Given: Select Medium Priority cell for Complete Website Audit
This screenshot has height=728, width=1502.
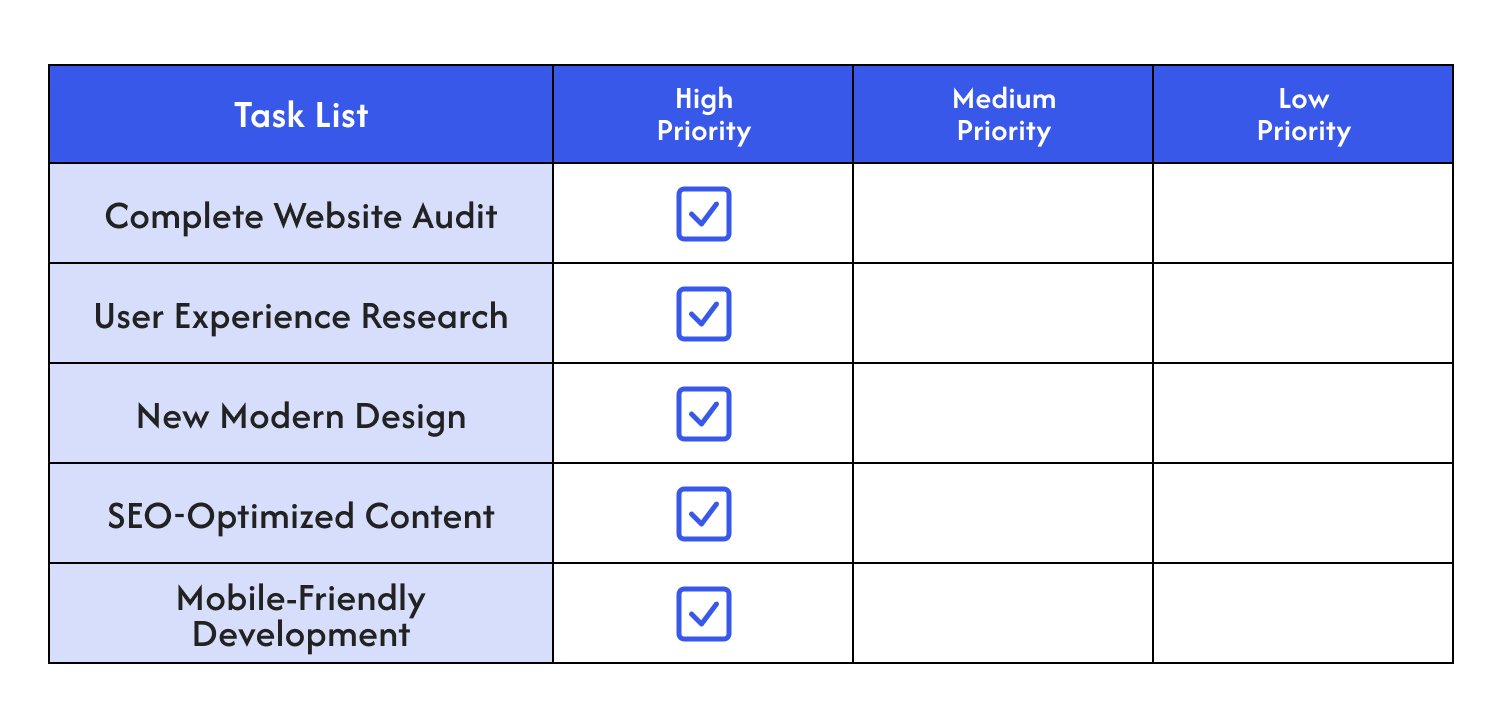Looking at the screenshot, I should click(x=1003, y=213).
